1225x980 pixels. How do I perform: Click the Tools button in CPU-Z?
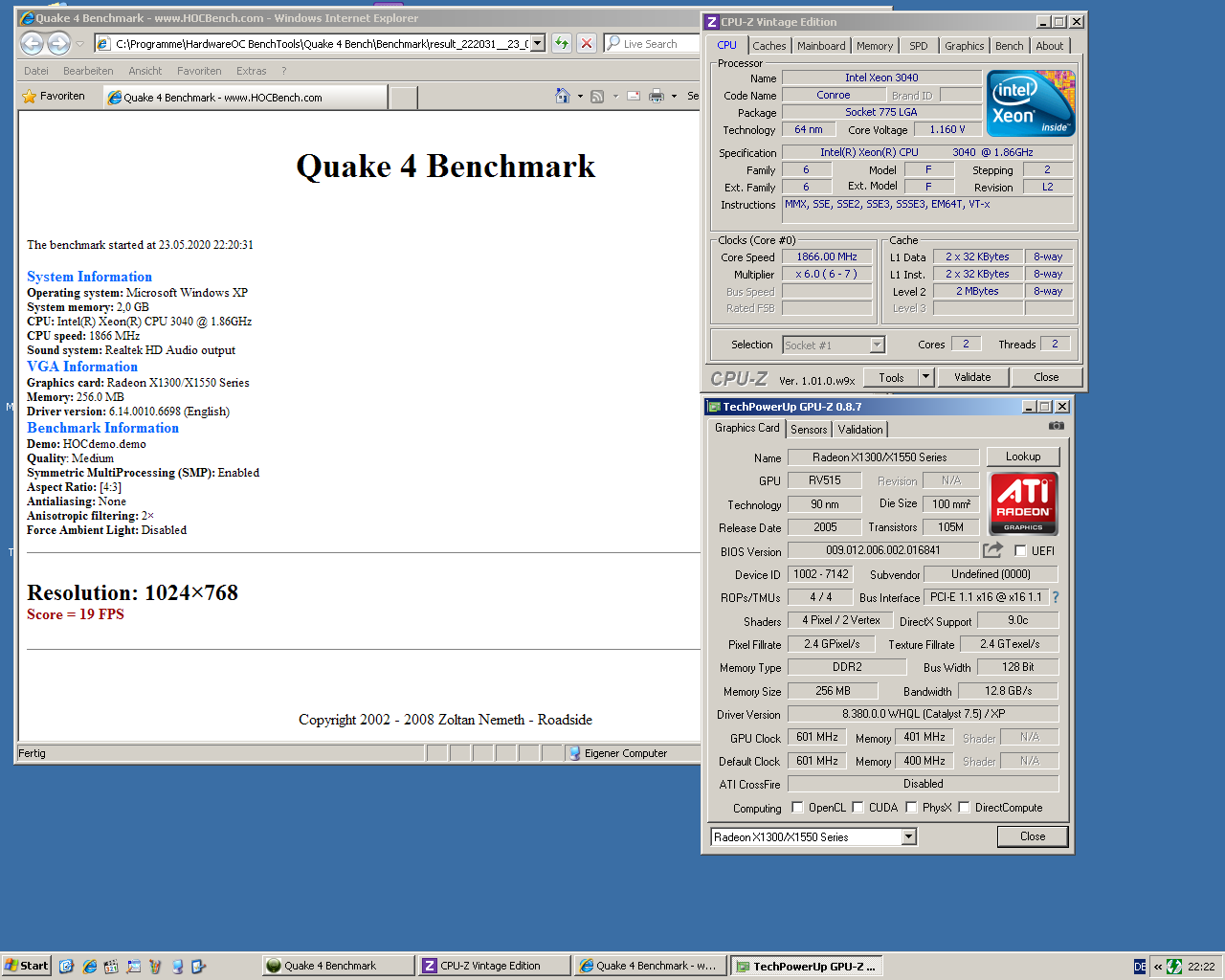coord(891,377)
